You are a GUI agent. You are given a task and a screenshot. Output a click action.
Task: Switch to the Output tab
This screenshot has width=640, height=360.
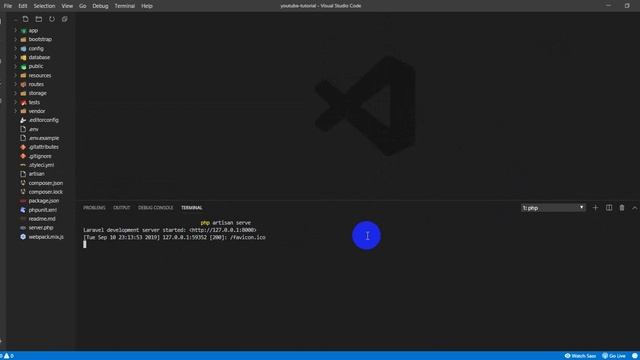(x=122, y=208)
